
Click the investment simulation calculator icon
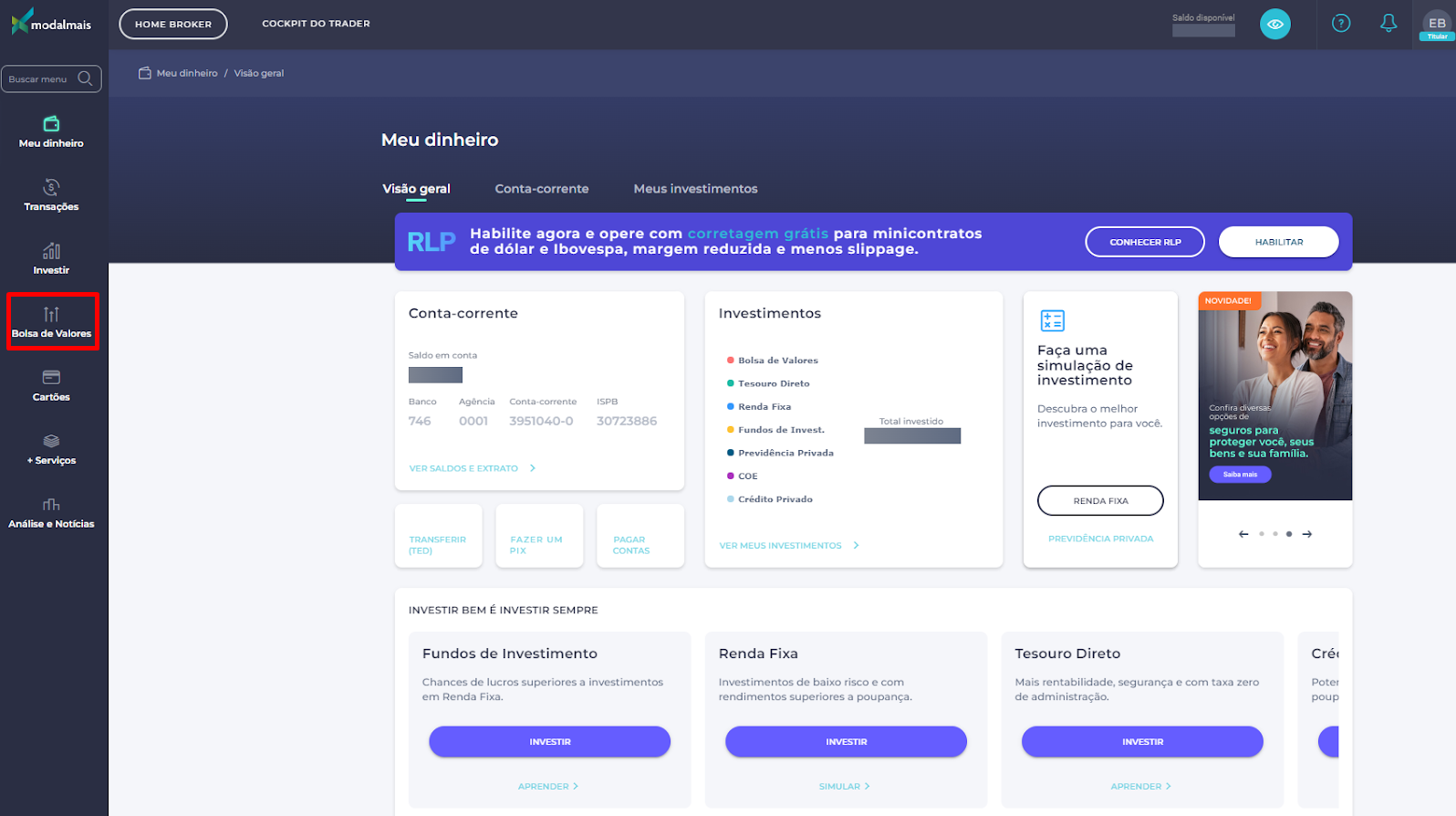(1052, 320)
